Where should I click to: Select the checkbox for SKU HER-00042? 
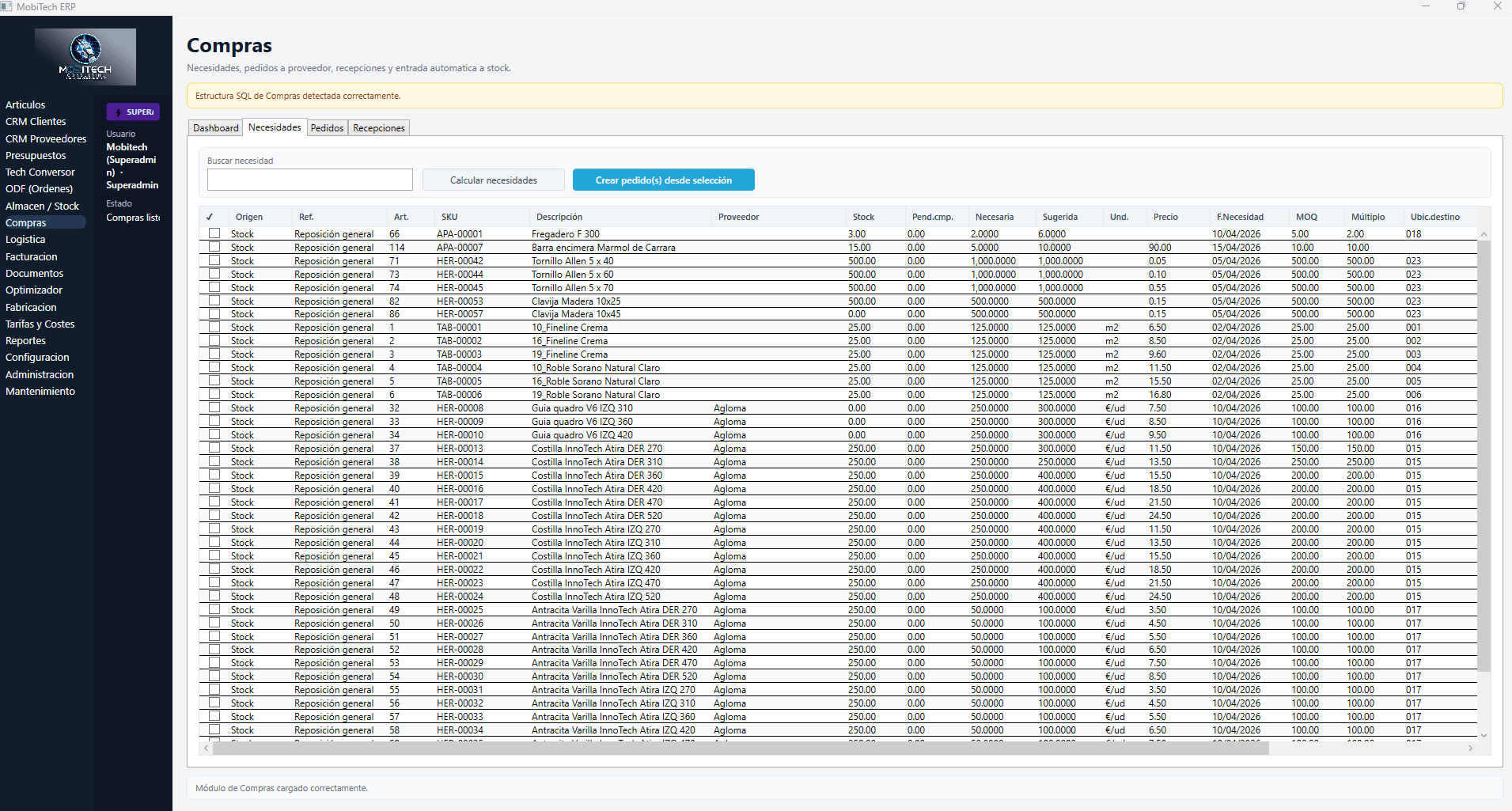click(214, 260)
